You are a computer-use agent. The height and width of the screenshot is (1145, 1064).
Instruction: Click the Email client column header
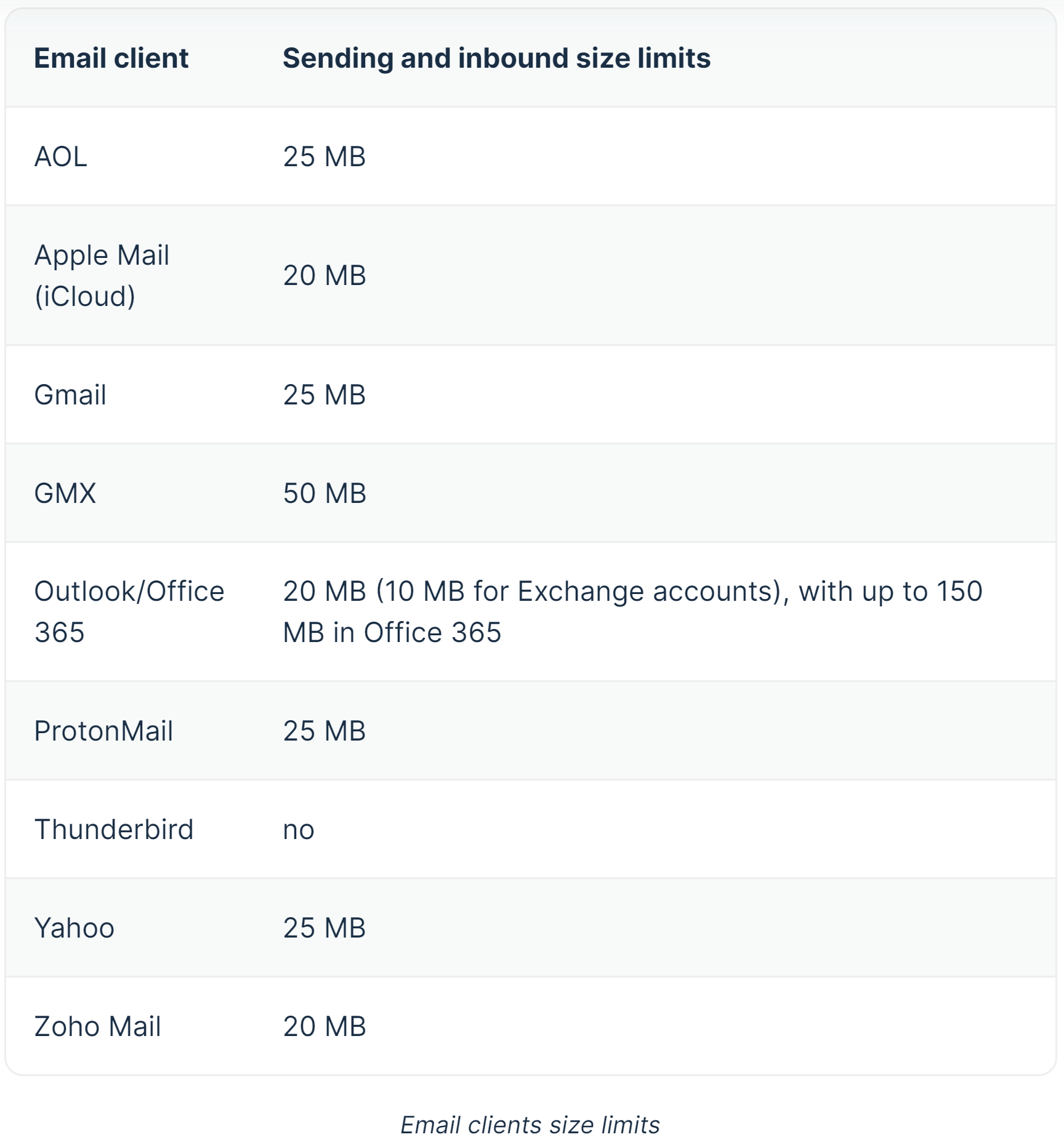pos(111,58)
